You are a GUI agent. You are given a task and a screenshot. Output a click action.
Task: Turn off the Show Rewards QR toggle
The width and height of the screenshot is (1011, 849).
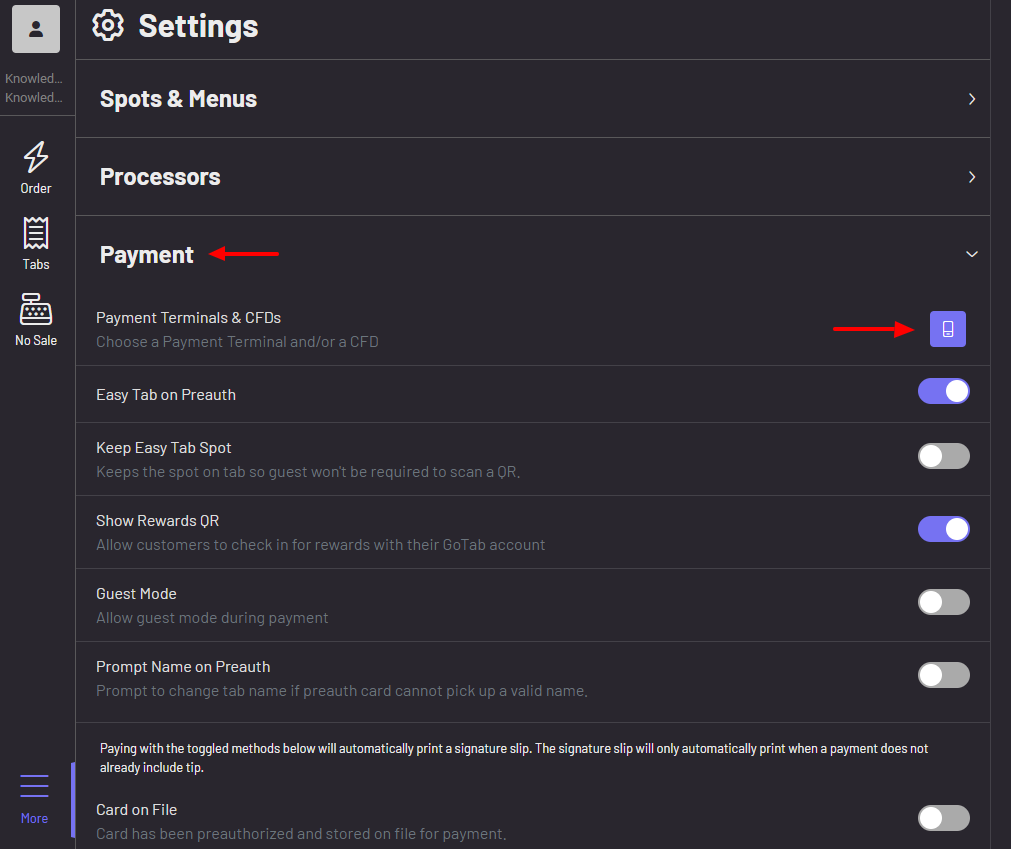click(943, 529)
